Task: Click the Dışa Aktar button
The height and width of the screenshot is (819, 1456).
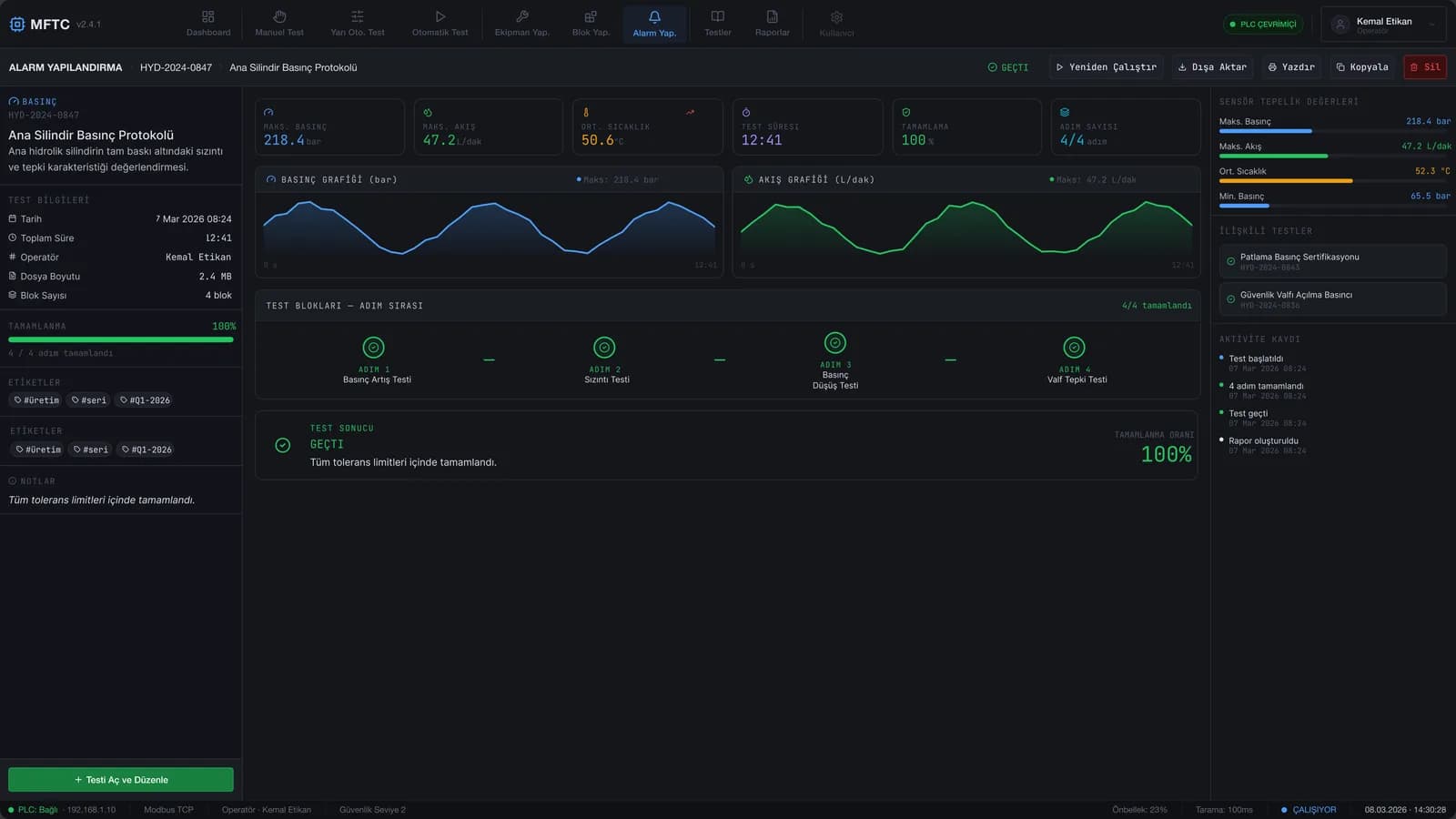Action: point(1212,67)
